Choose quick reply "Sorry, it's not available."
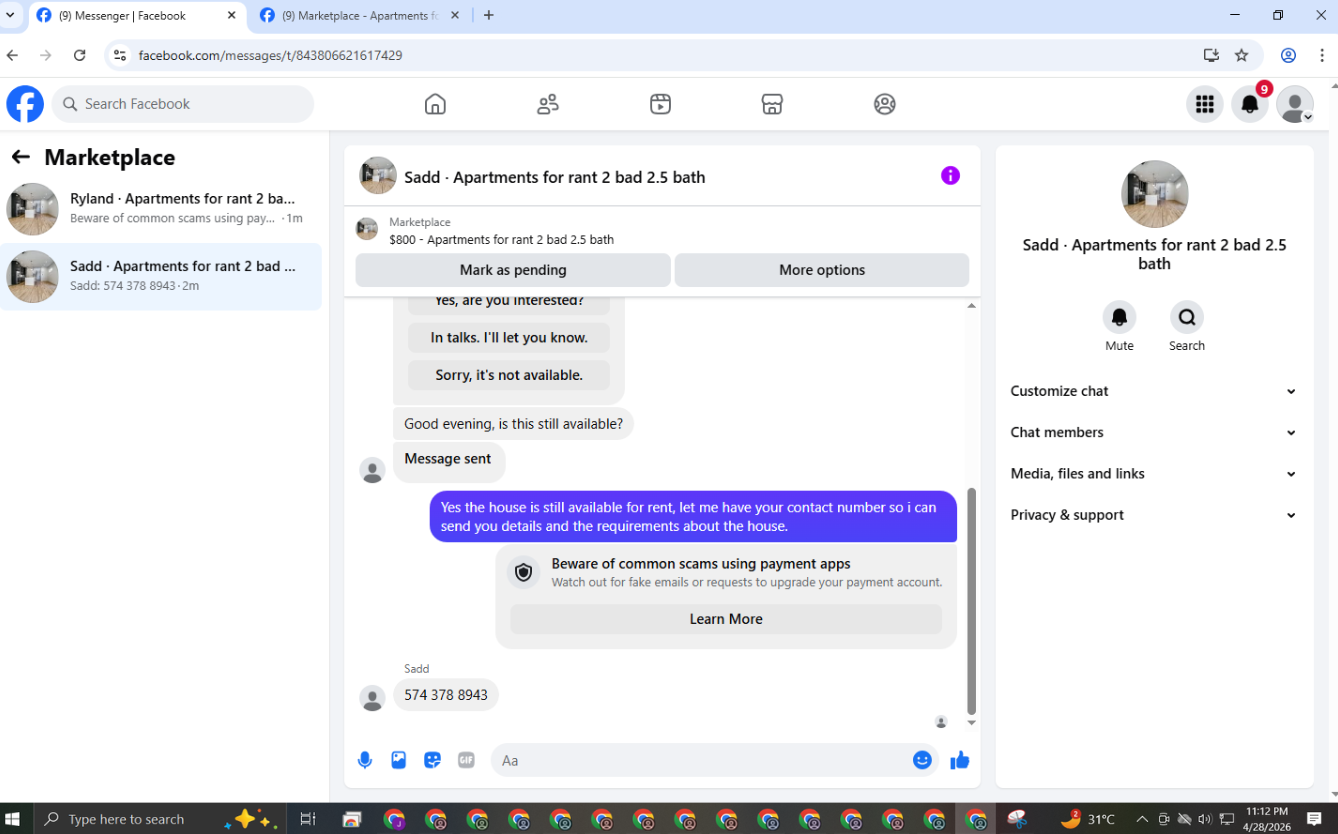This screenshot has width=1338, height=834. (509, 375)
